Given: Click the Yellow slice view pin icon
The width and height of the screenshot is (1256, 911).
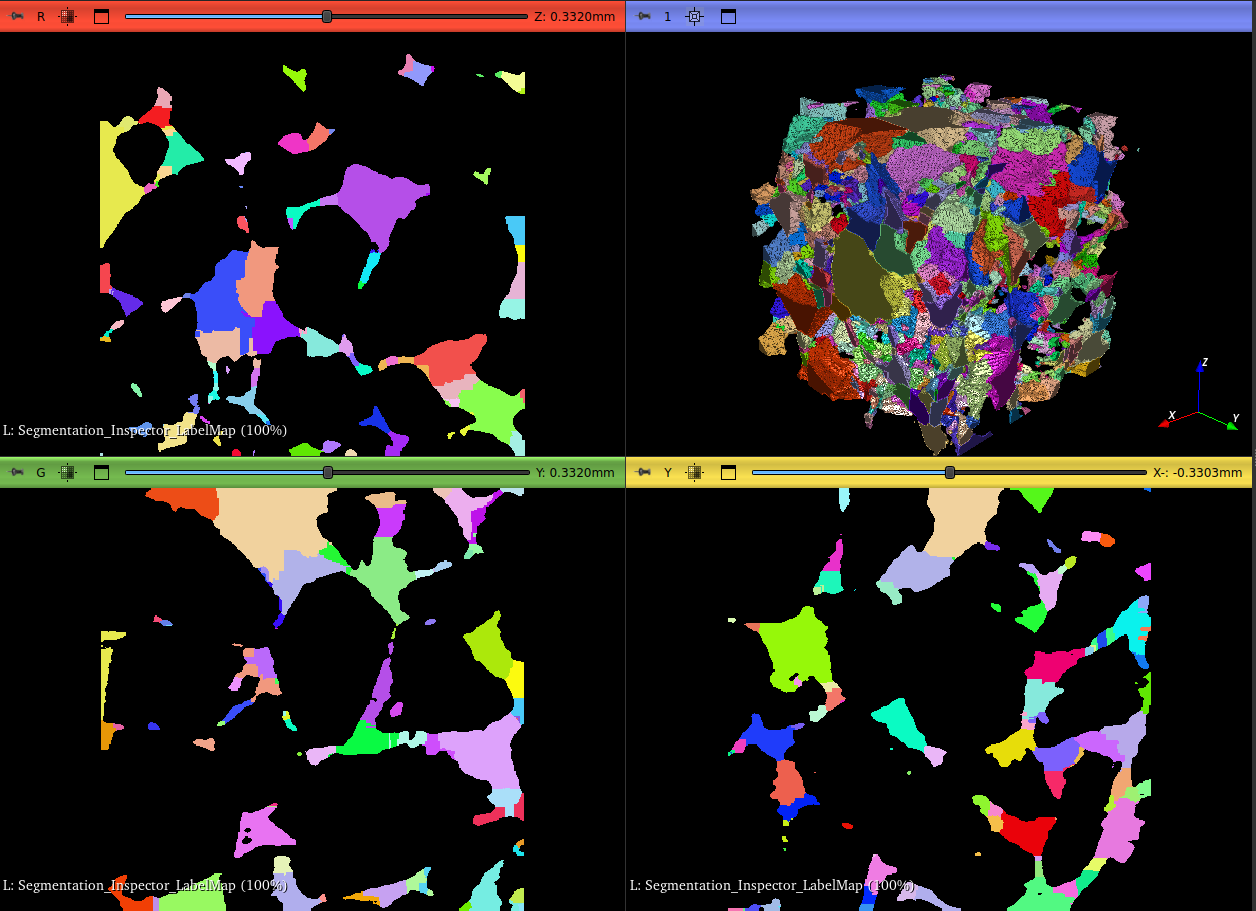Looking at the screenshot, I should click(644, 472).
